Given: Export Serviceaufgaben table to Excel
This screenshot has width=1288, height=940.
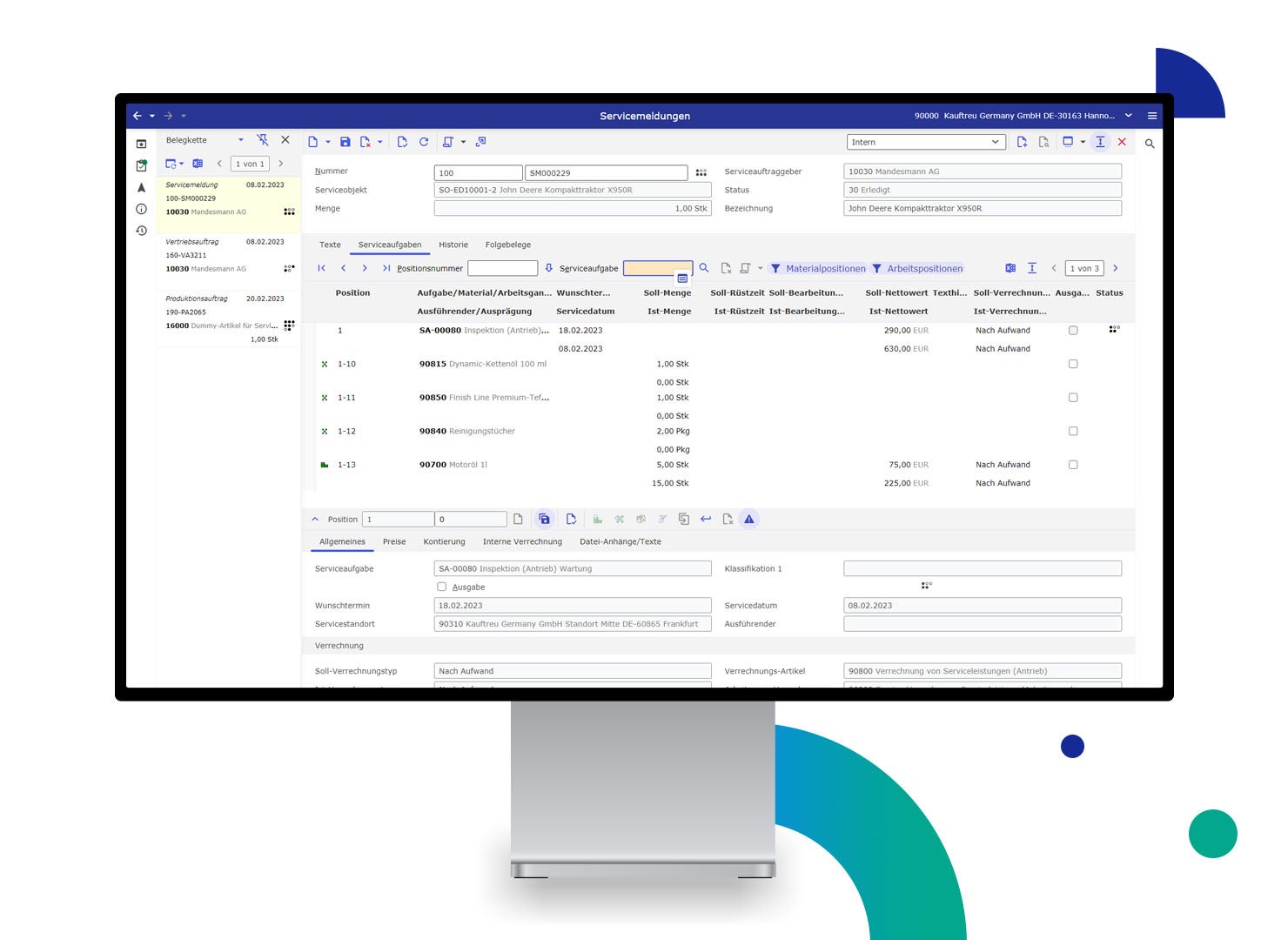Looking at the screenshot, I should click(x=1010, y=268).
